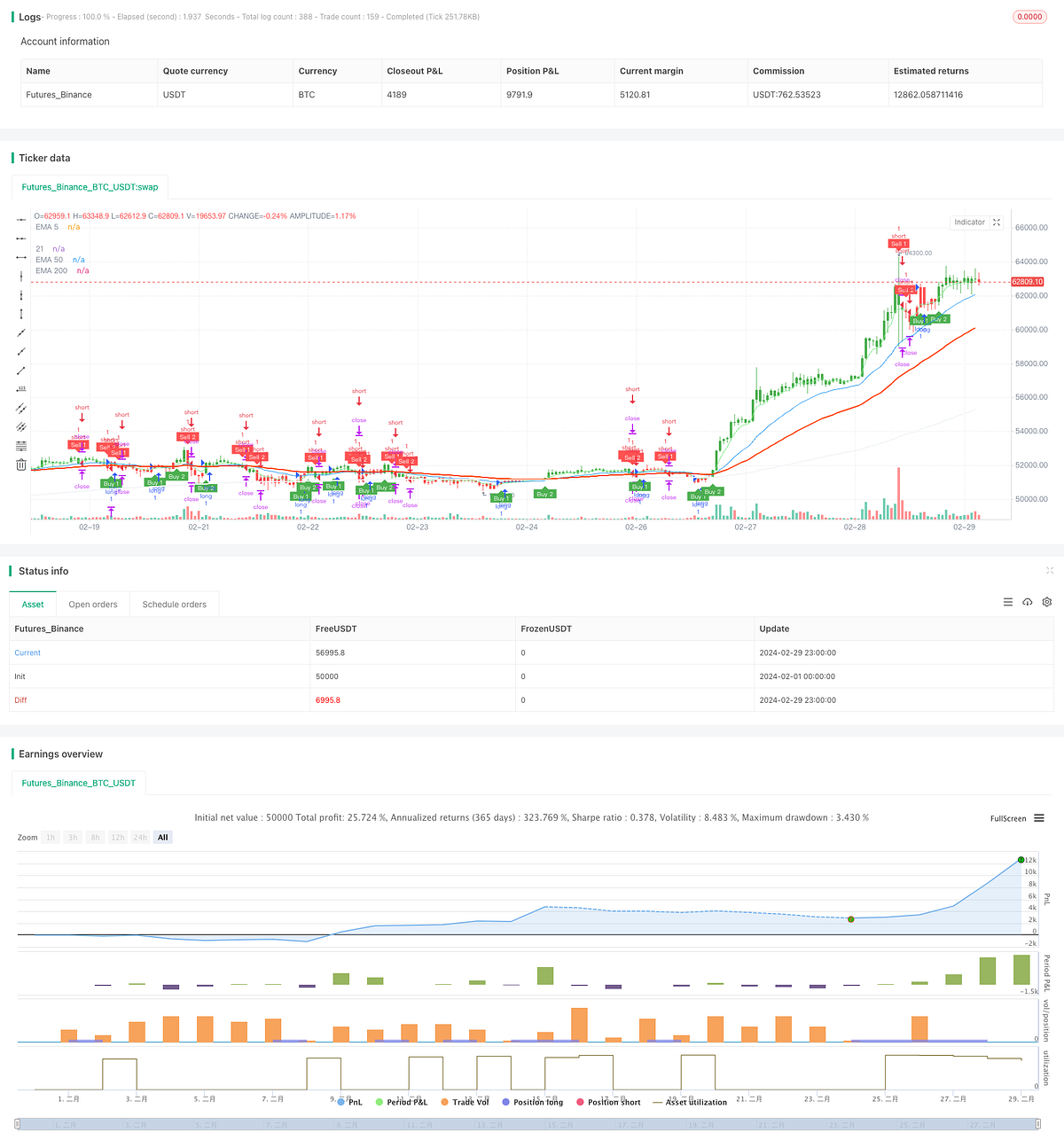Click the fullscreen expand icon beside Indicator
The height and width of the screenshot is (1148, 1064).
click(997, 222)
